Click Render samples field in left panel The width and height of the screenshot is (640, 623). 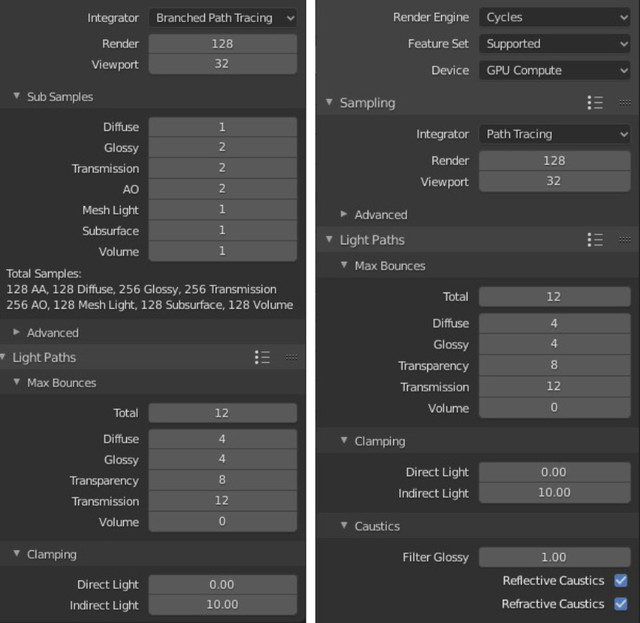[222, 44]
